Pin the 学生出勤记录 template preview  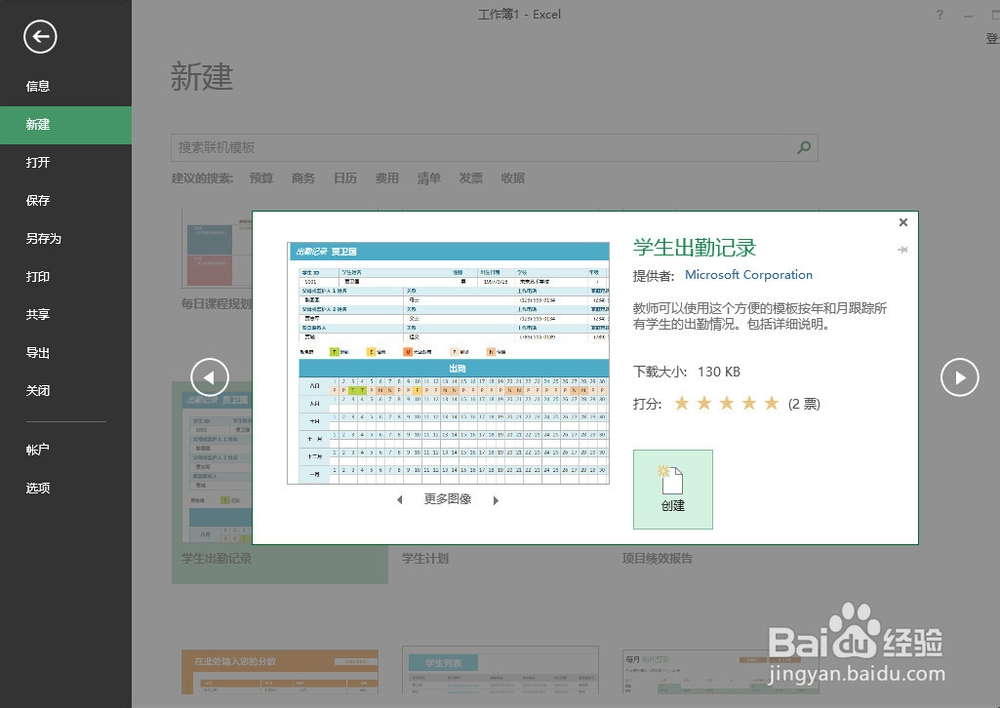903,248
